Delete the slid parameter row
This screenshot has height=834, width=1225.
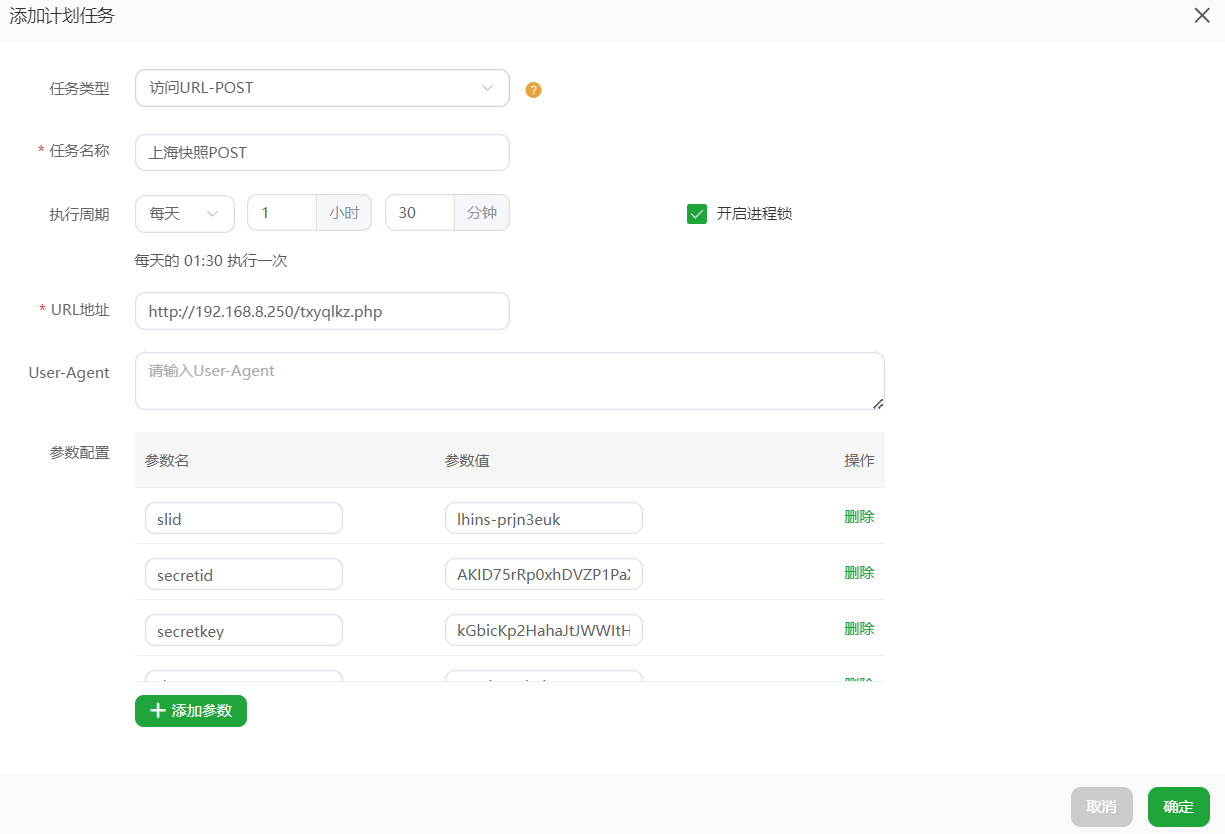point(859,517)
